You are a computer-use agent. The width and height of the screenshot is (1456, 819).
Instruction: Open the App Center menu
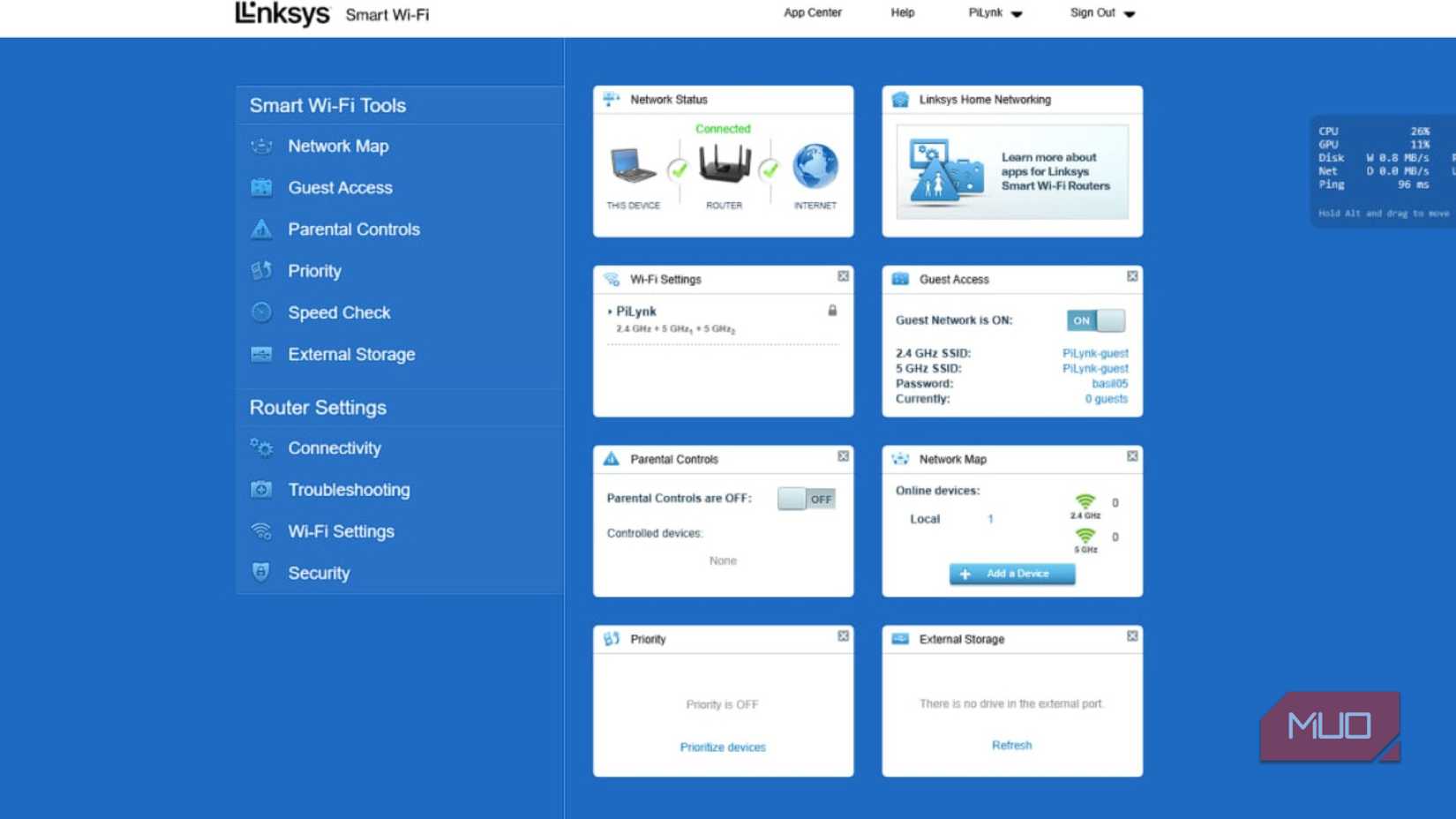click(812, 12)
